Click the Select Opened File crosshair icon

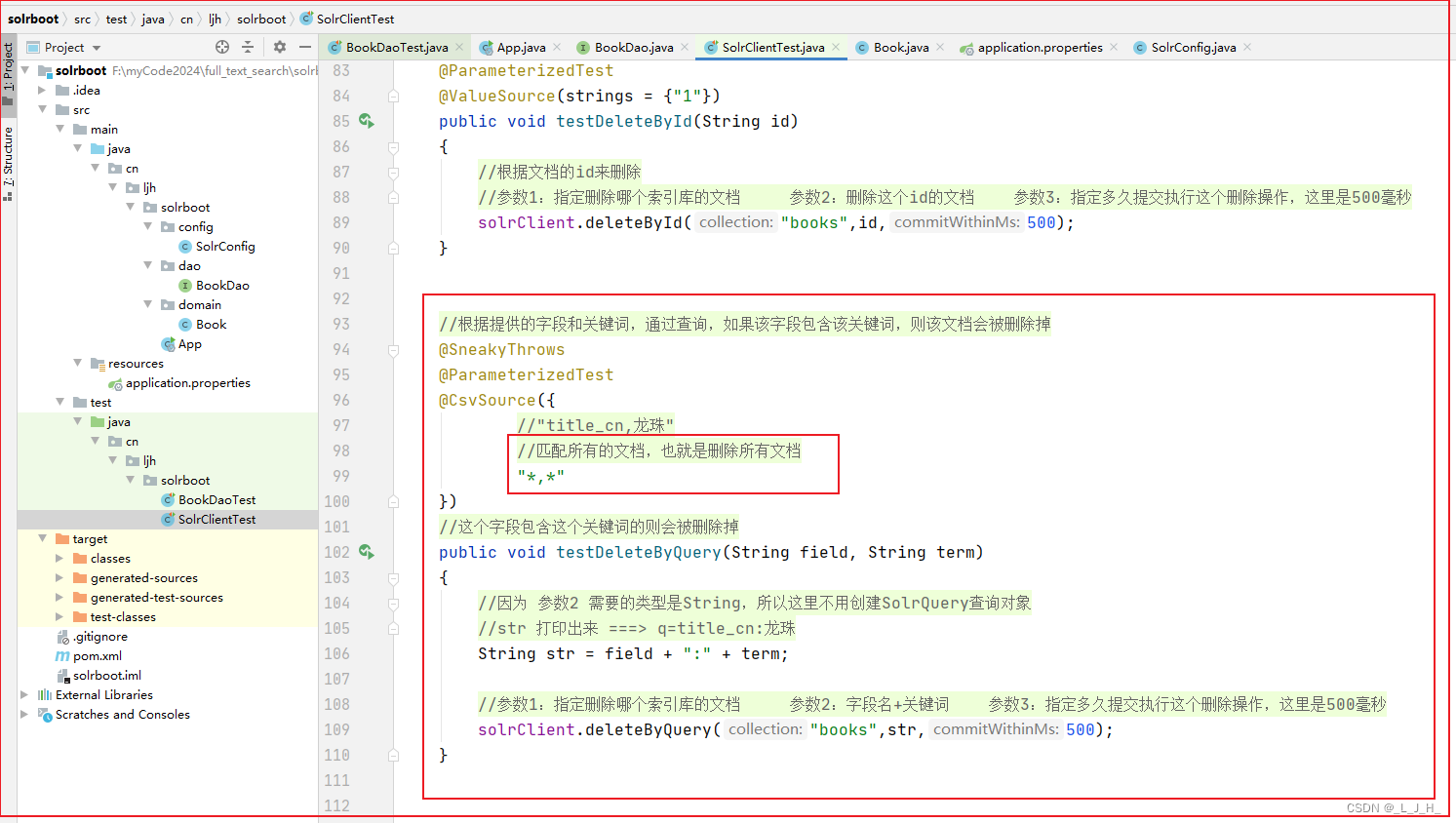click(x=221, y=46)
